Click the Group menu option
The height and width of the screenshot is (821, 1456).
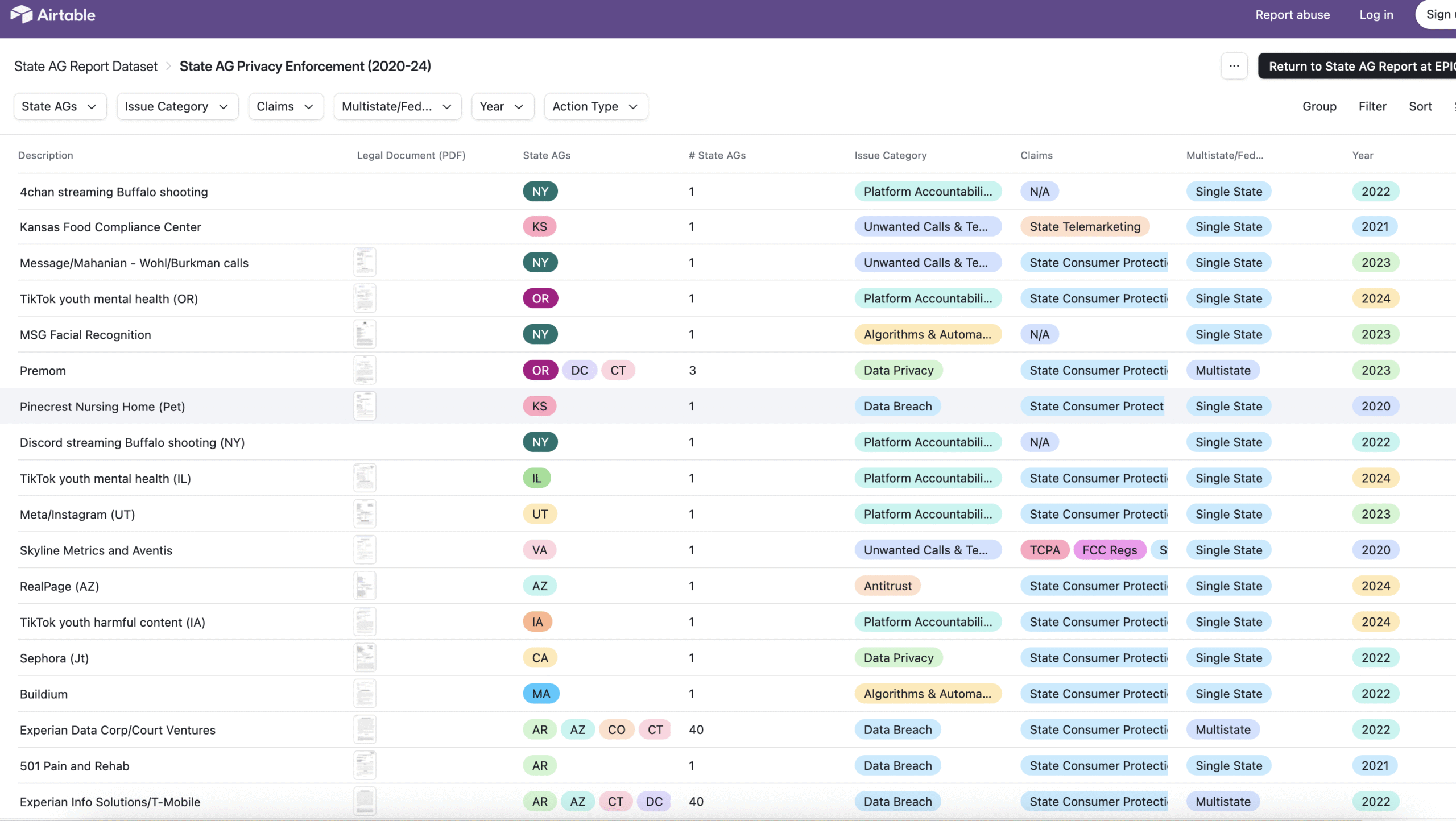1319,106
